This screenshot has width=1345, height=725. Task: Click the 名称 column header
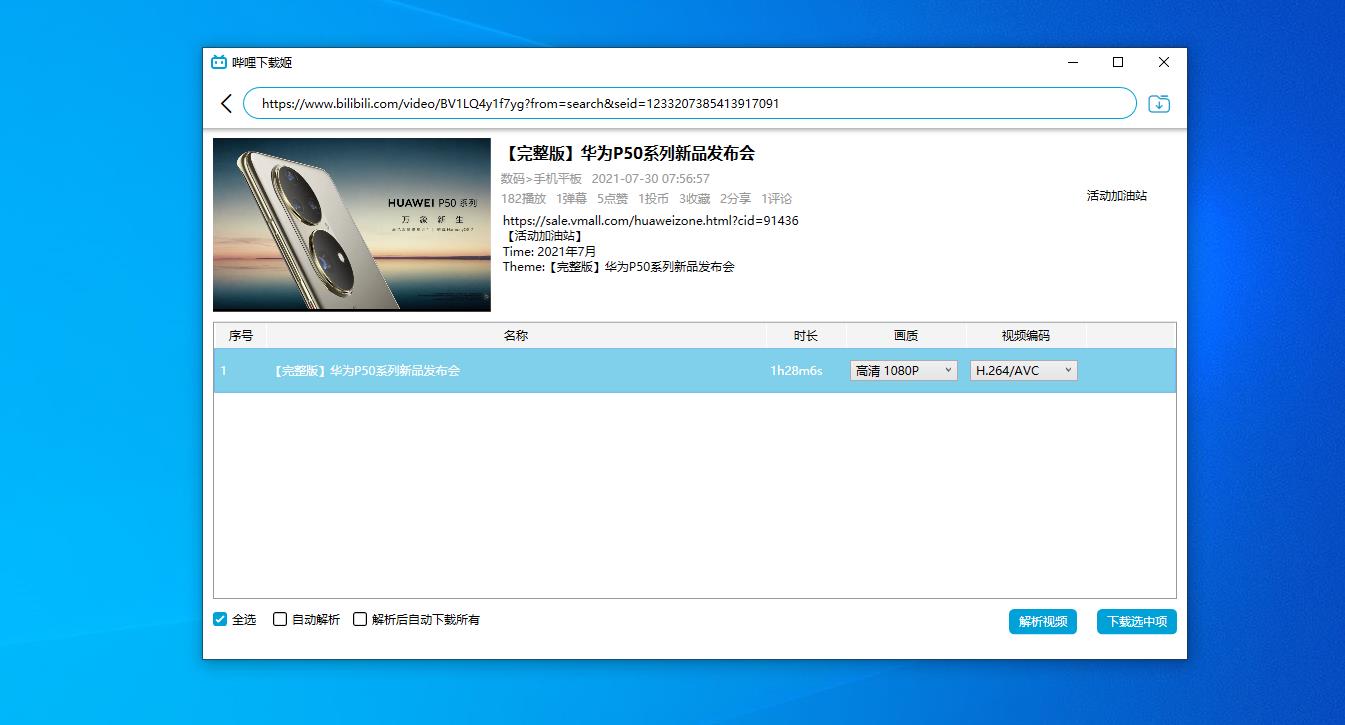click(x=516, y=336)
